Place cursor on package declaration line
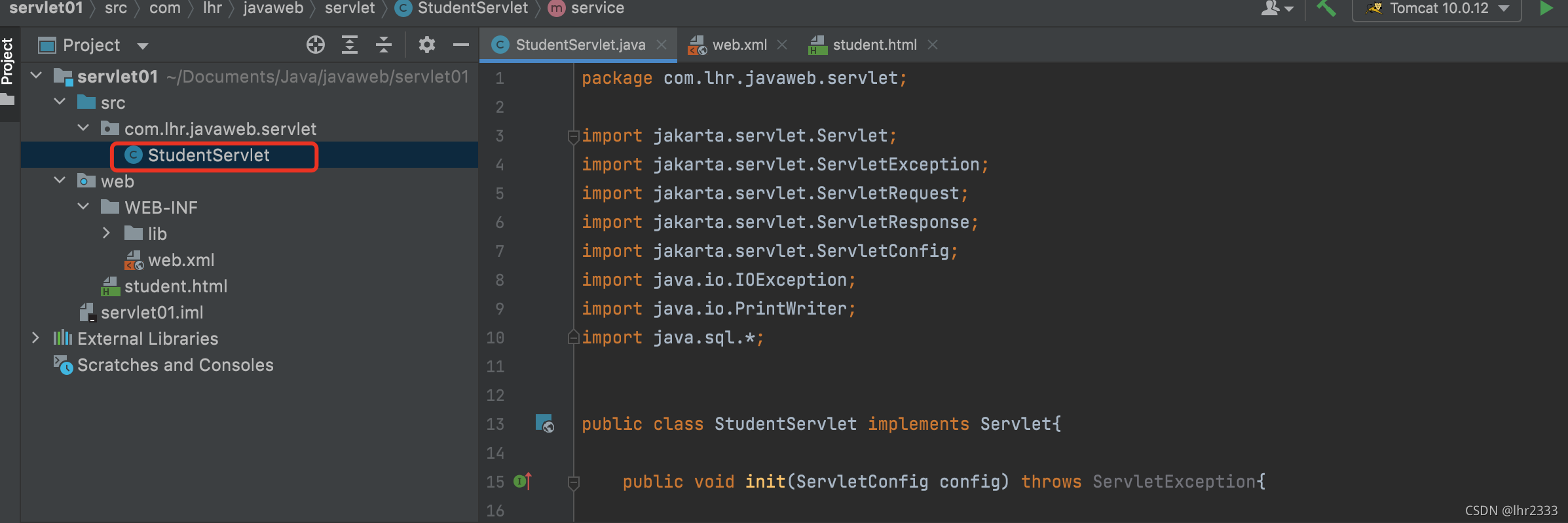1568x523 pixels. [x=744, y=79]
